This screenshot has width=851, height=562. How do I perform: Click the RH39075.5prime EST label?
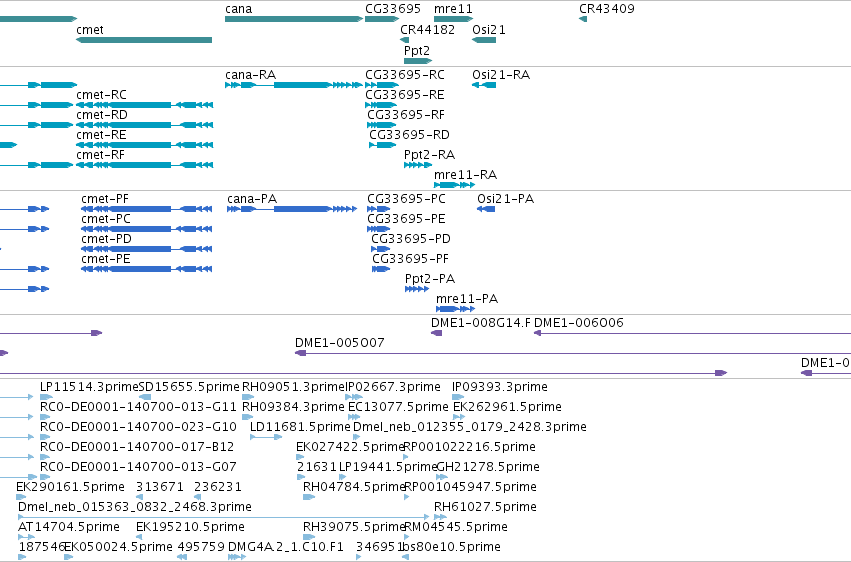354,527
